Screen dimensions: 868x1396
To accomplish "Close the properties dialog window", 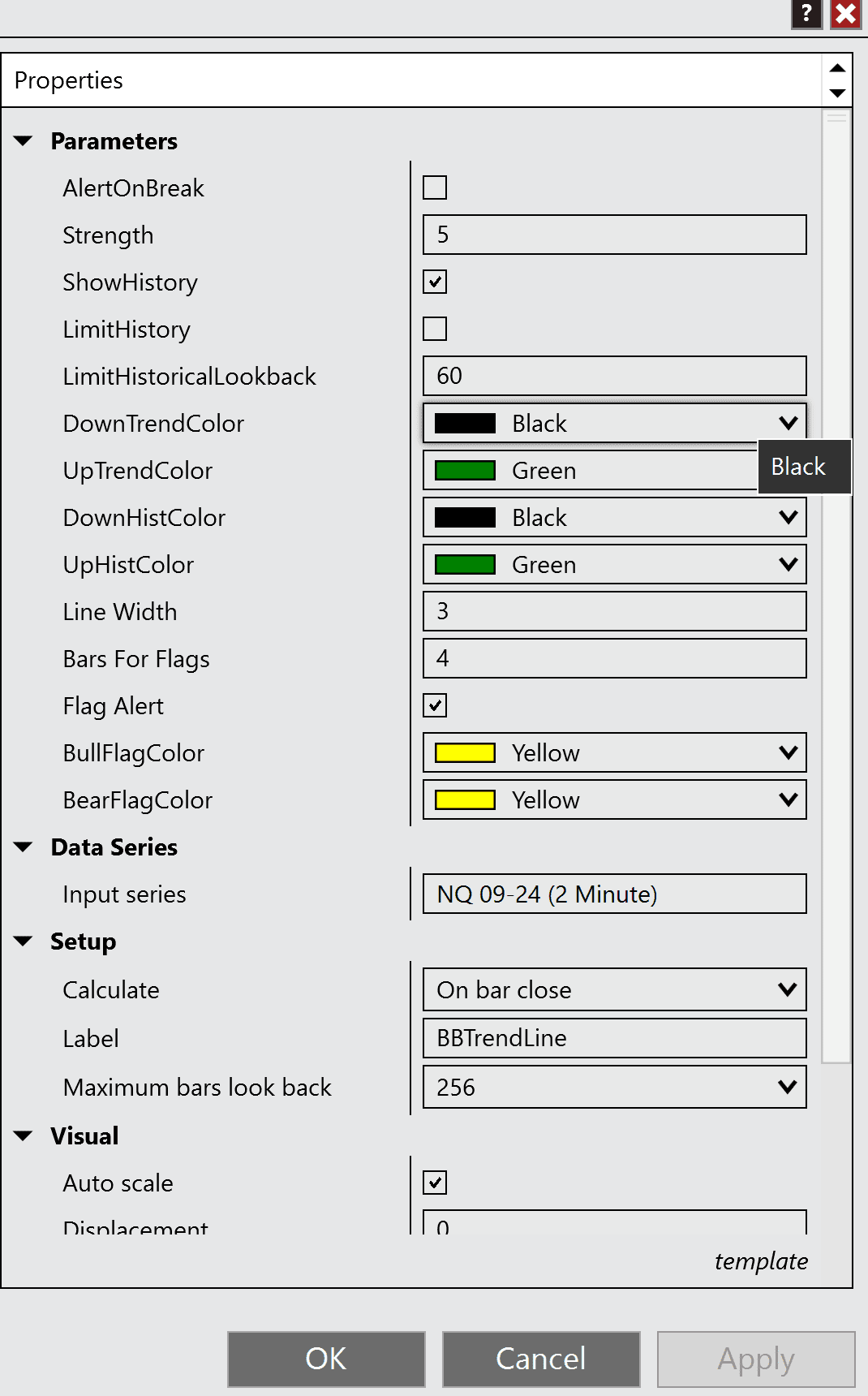I will click(845, 14).
